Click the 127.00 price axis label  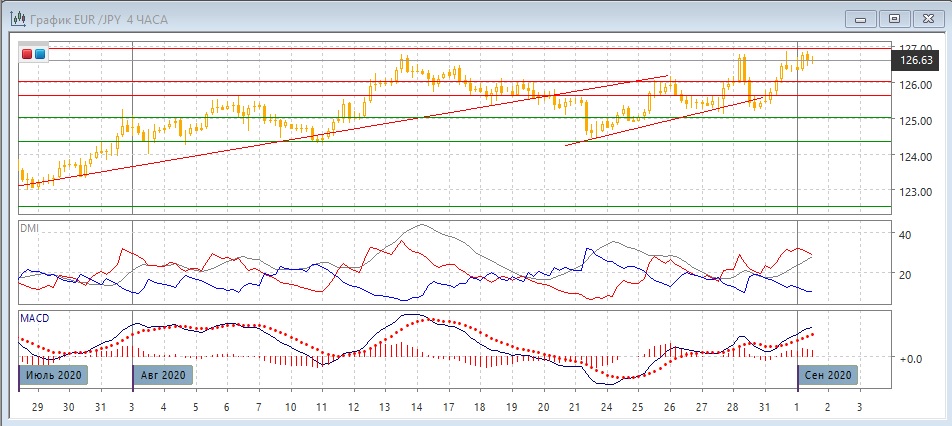tap(916, 48)
